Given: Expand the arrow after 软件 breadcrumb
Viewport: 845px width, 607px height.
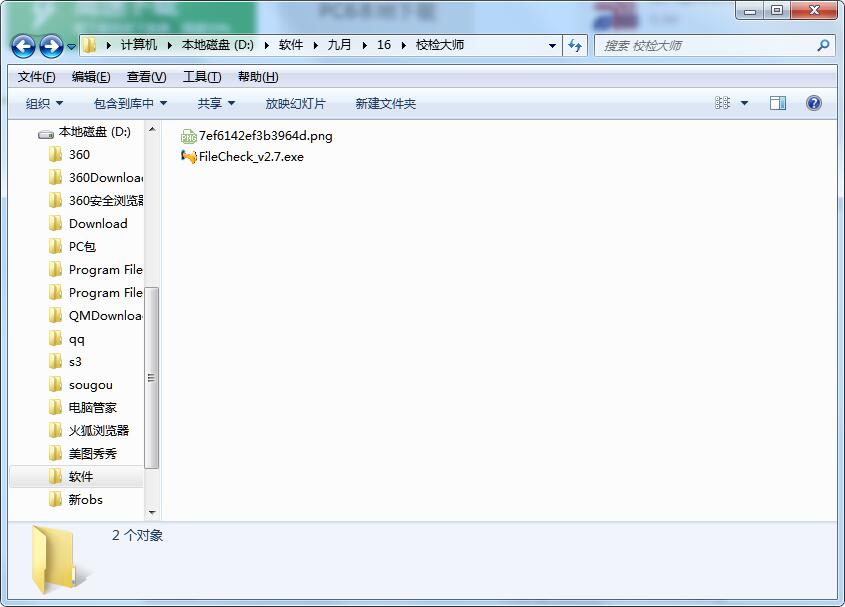Looking at the screenshot, I should pyautogui.click(x=316, y=45).
